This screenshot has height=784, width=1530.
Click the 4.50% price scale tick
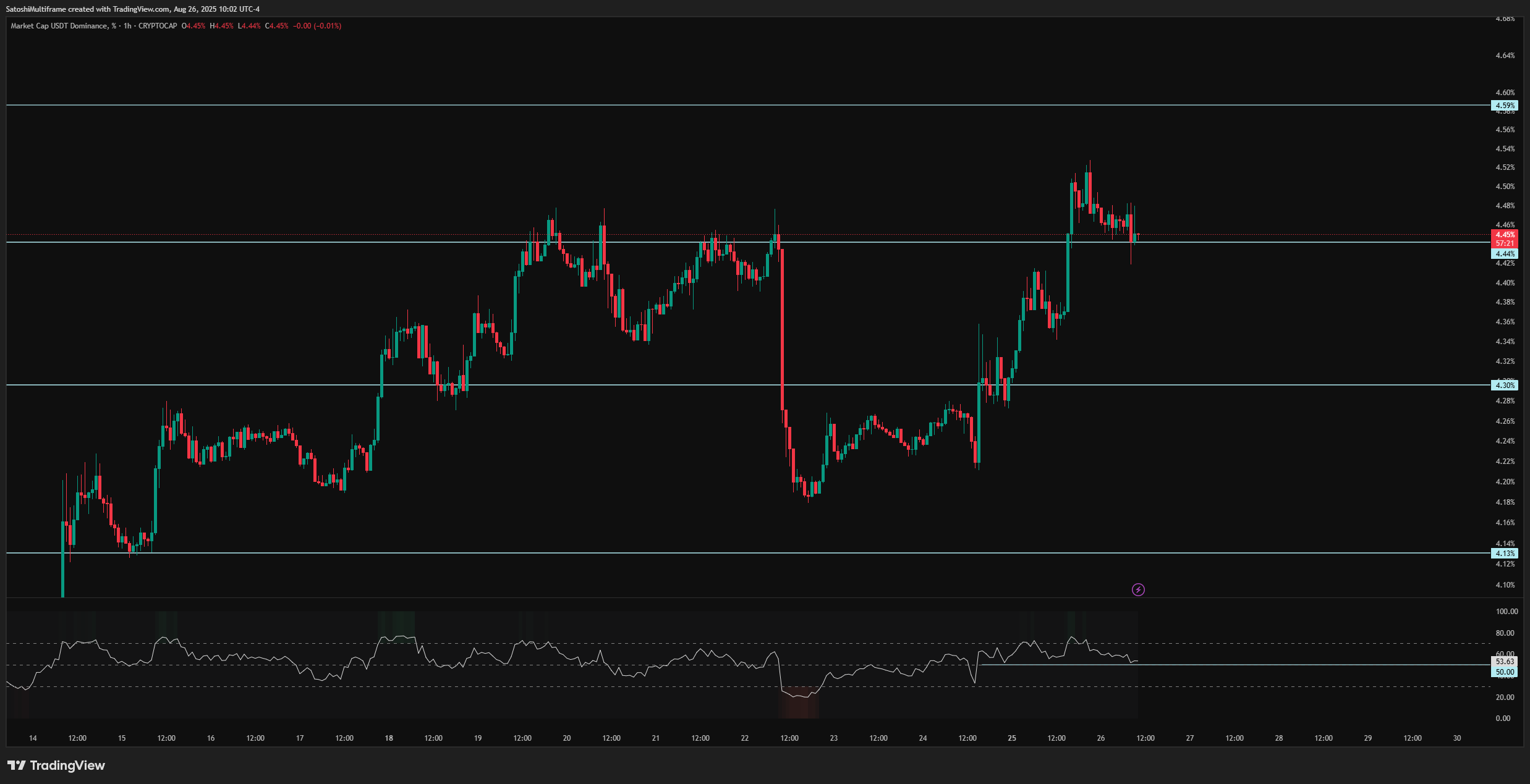[1505, 187]
